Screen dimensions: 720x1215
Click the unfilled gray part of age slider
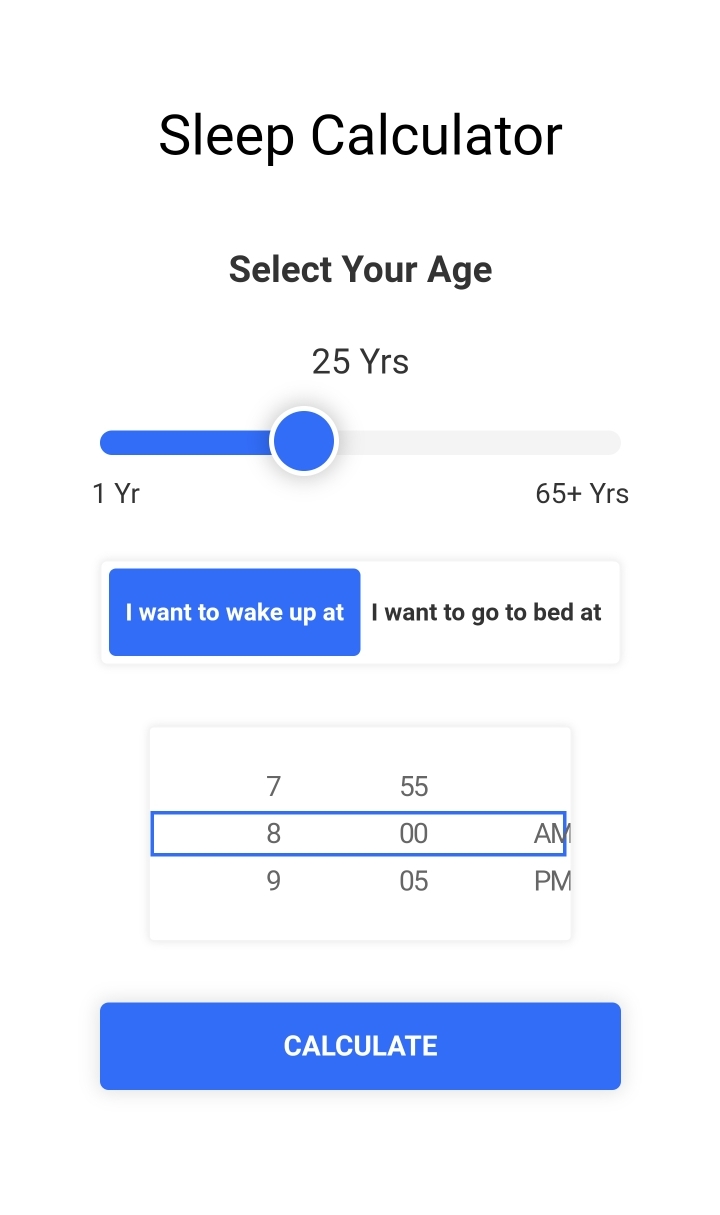[x=480, y=442]
